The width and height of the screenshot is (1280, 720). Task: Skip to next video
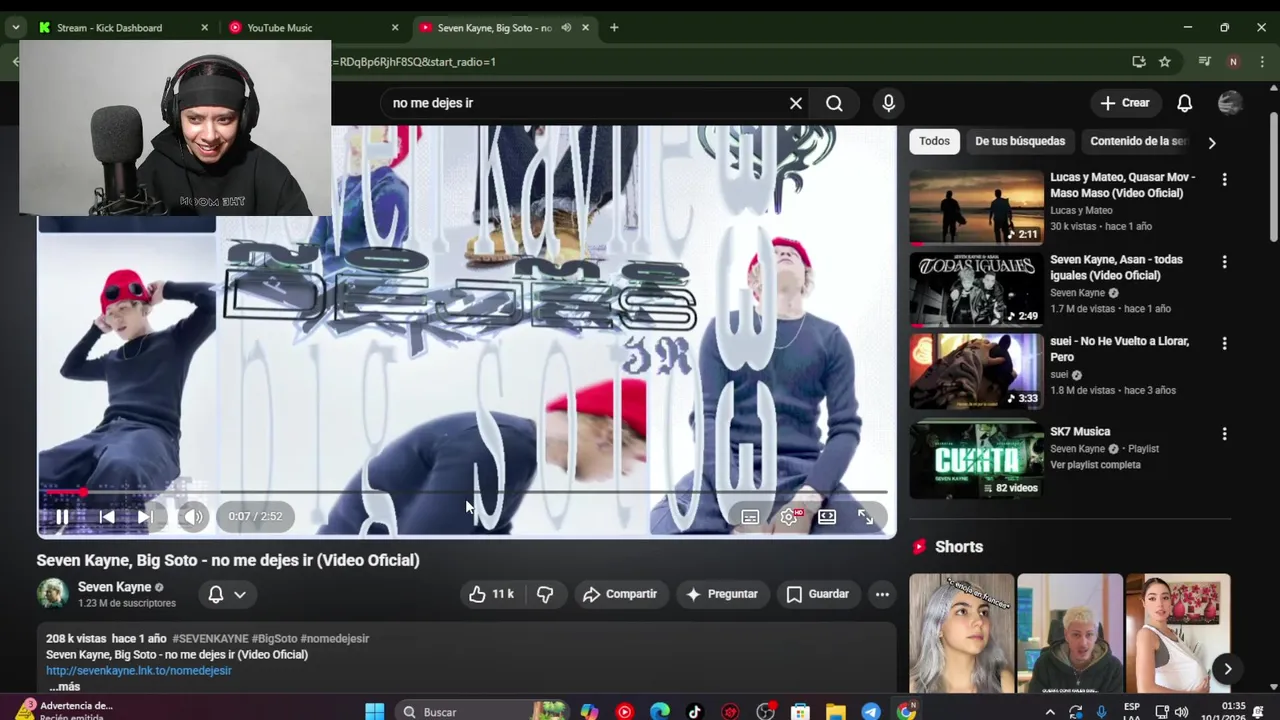[x=145, y=517]
